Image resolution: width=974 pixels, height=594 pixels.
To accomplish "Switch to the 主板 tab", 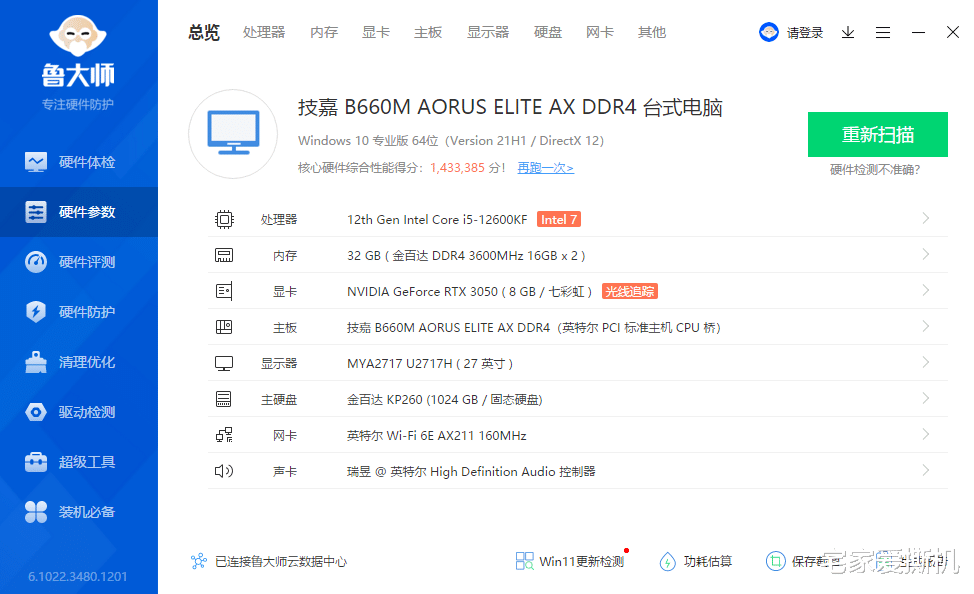I will click(x=427, y=32).
